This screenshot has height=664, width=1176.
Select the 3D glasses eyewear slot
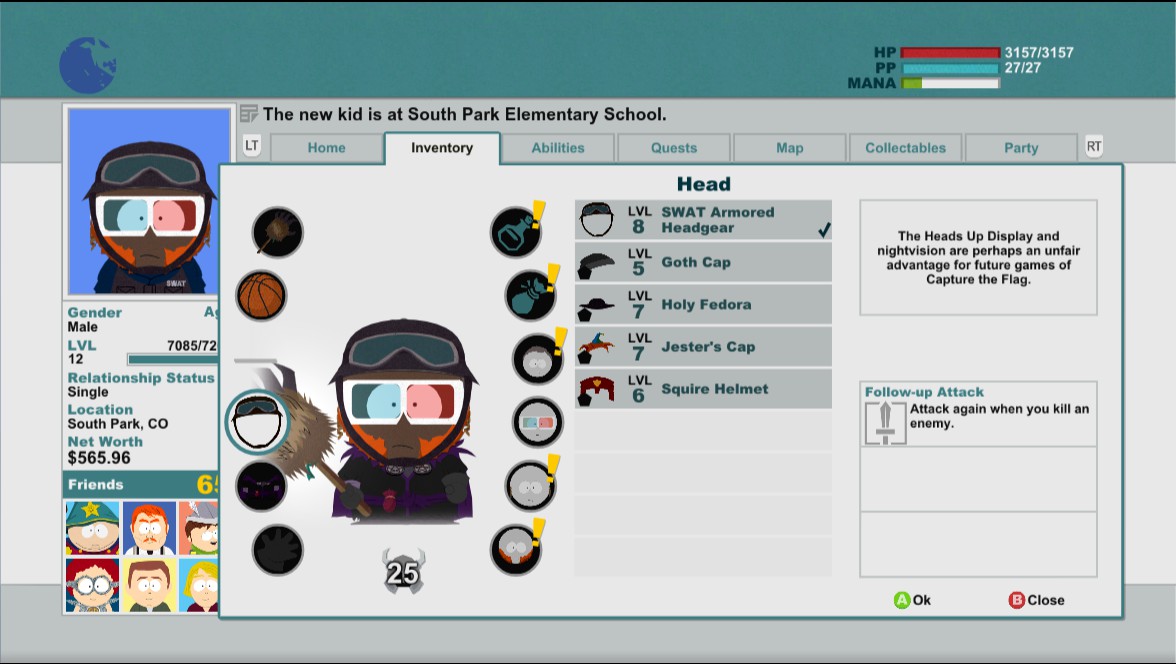[538, 422]
